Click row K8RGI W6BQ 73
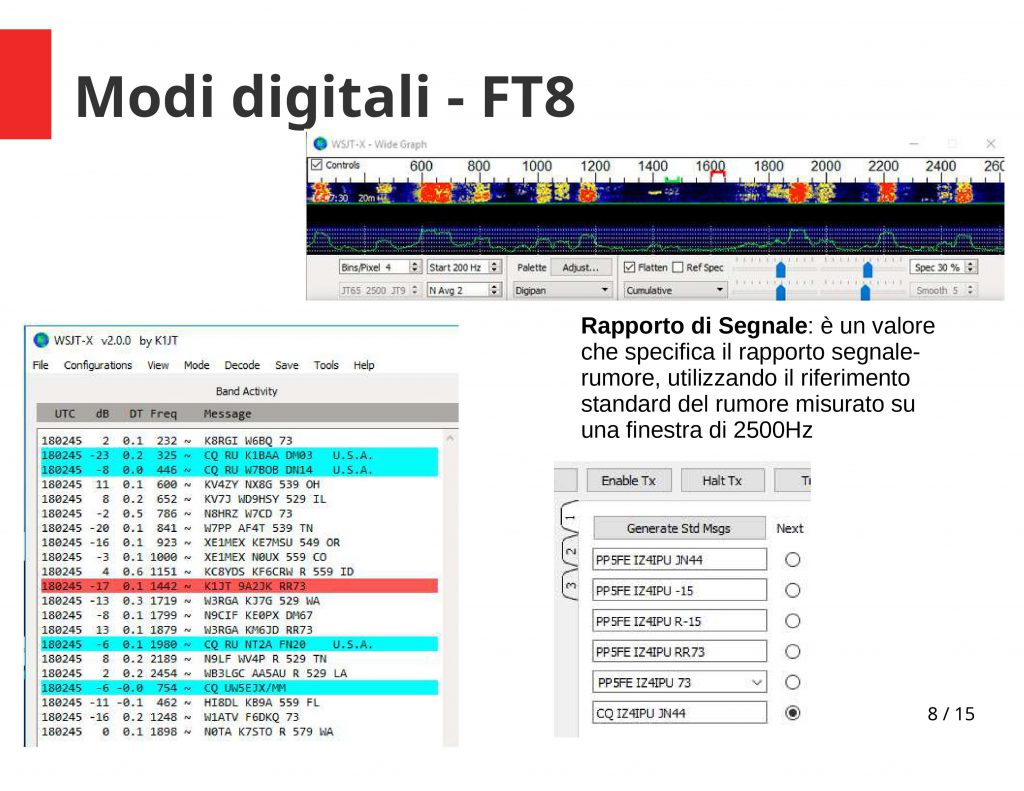The image size is (1024, 791). pyautogui.click(x=239, y=440)
